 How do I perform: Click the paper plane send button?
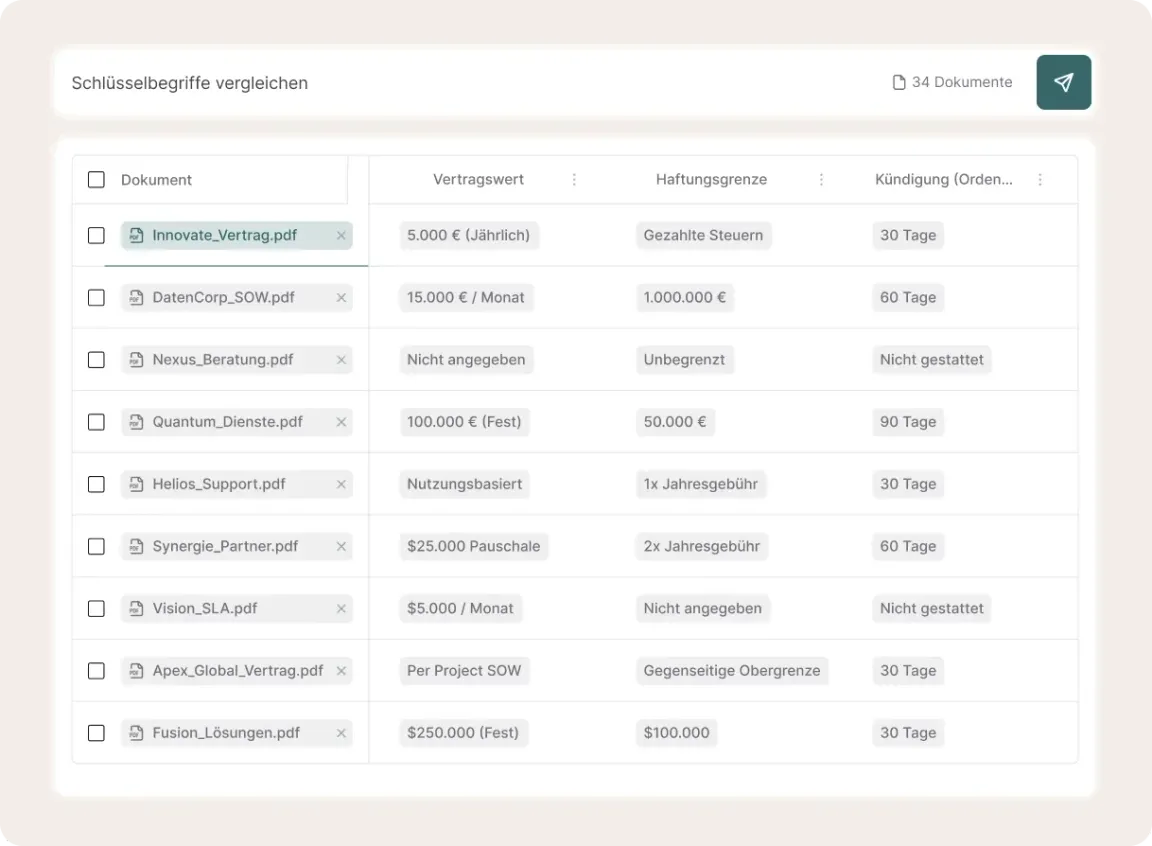1063,82
